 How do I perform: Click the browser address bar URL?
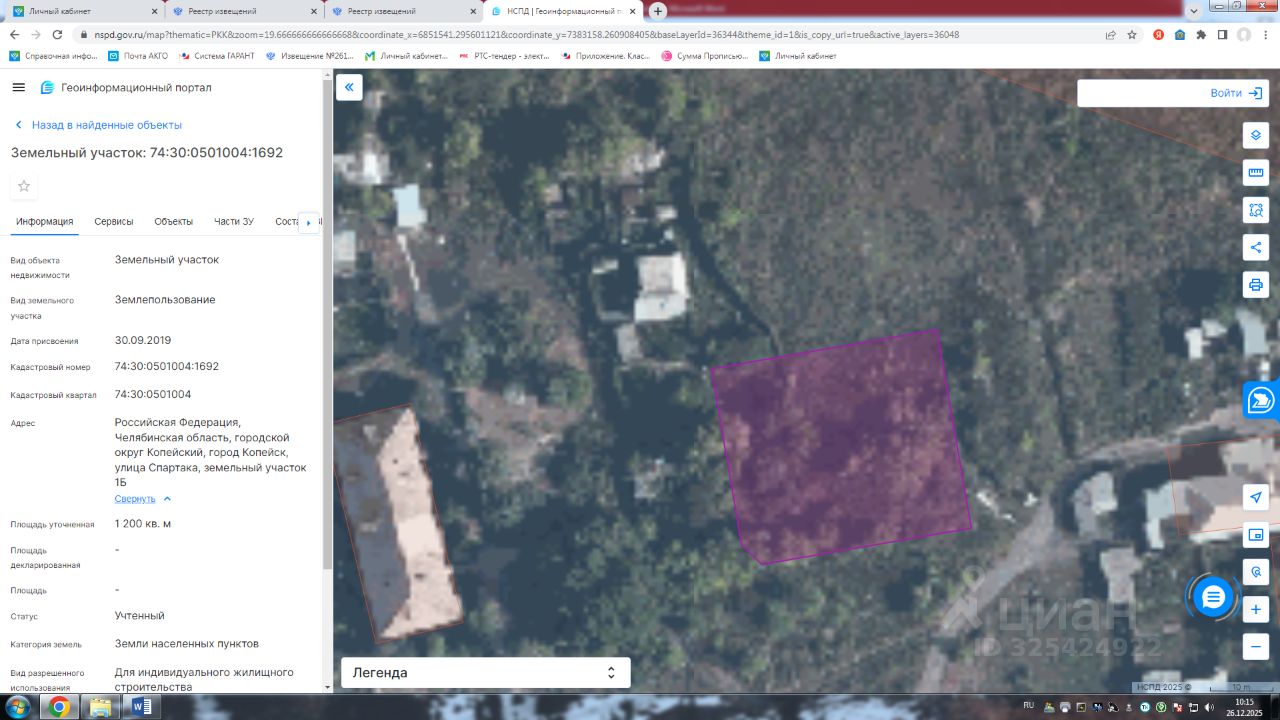[527, 34]
